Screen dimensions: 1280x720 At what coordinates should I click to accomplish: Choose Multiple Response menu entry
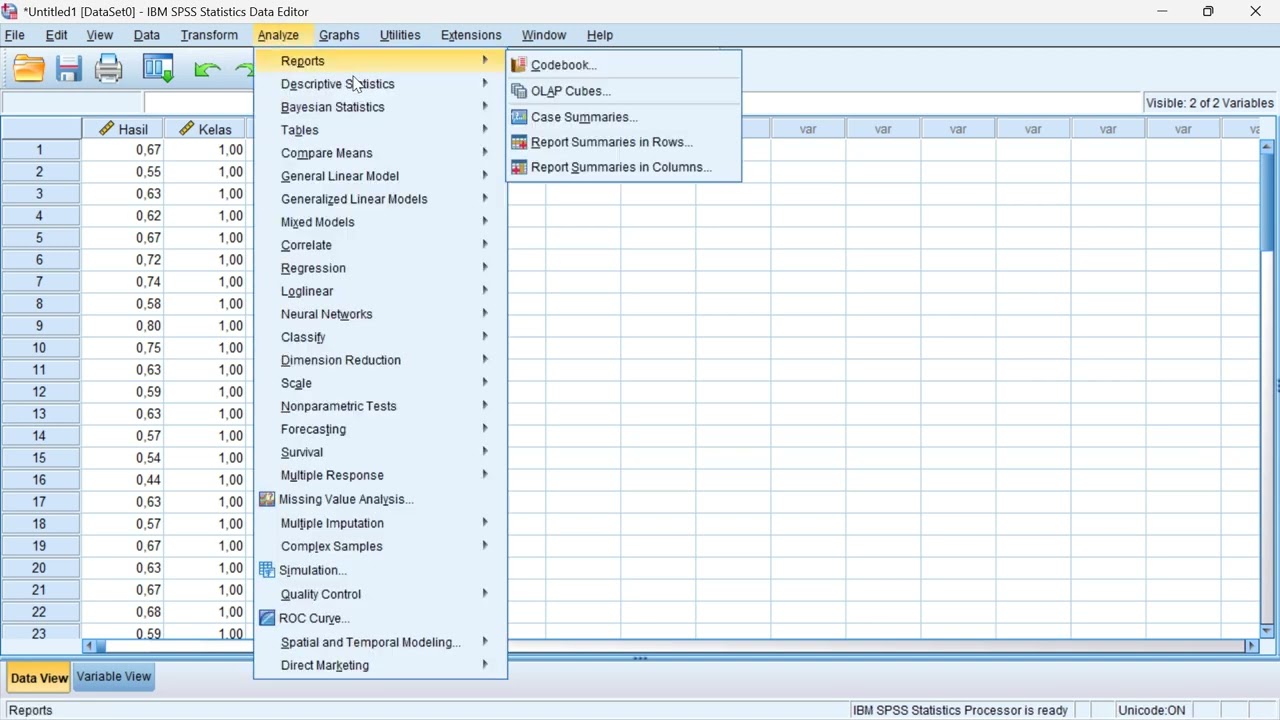pos(380,475)
